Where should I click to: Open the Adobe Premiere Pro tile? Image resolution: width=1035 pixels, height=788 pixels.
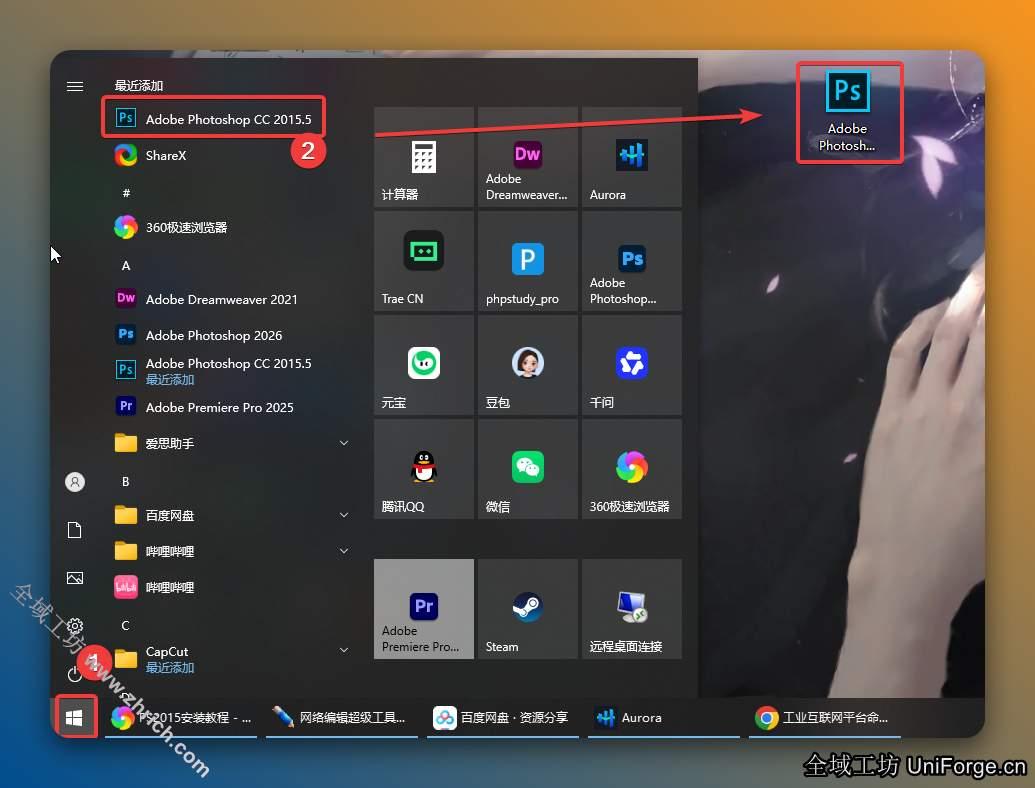pos(424,608)
